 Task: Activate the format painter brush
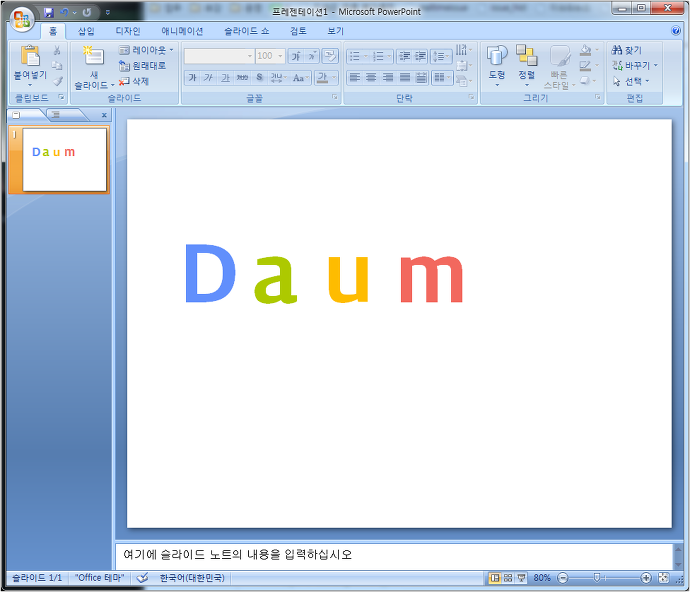coord(57,81)
